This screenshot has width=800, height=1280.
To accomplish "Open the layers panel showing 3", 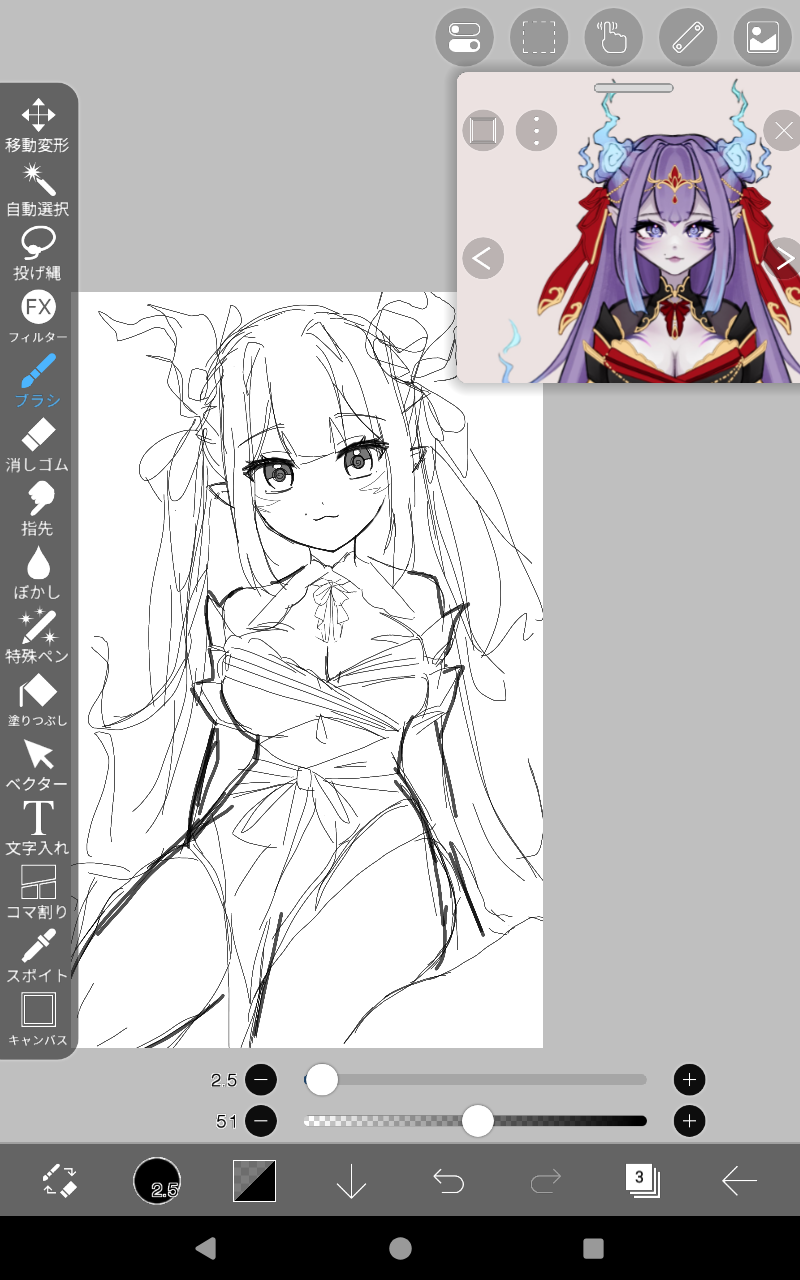I will [x=642, y=1180].
